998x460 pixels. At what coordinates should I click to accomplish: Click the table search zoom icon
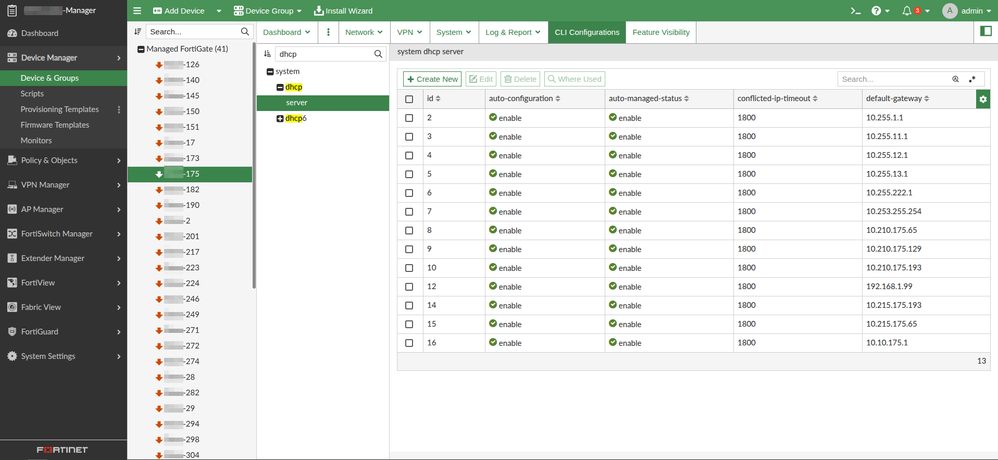pos(955,80)
